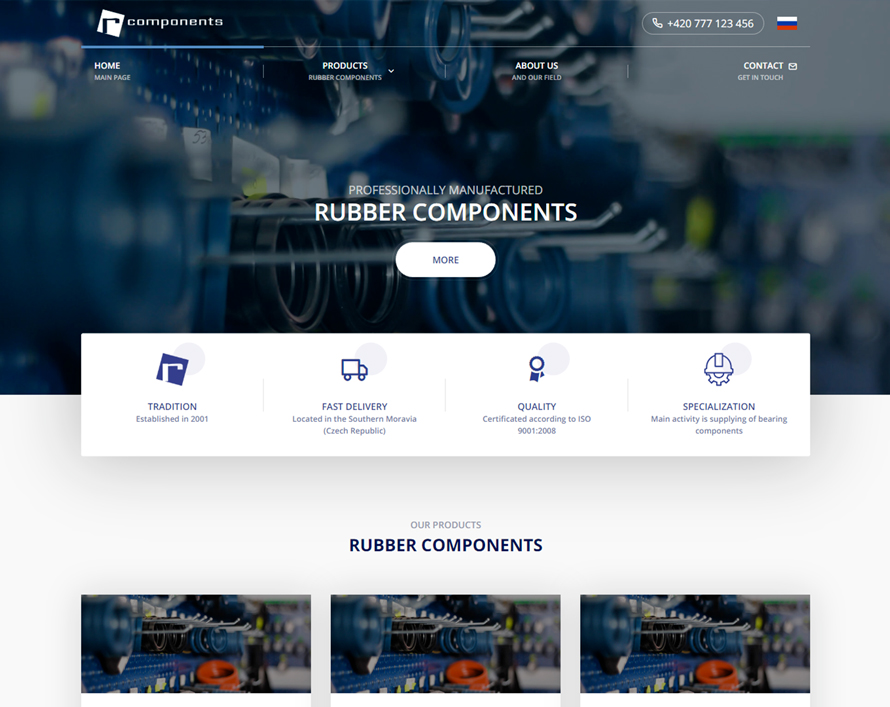Click the Specialization helmet gear icon
Viewport: 890px width, 707px height.
(x=718, y=369)
